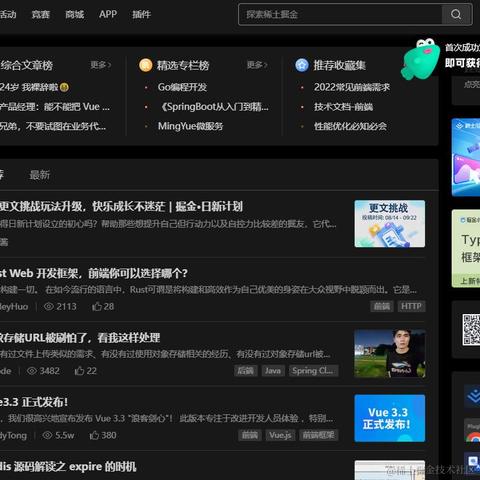Open the 《SpringBoot从入门到精... column
This screenshot has height=480, width=480.
[214, 107]
